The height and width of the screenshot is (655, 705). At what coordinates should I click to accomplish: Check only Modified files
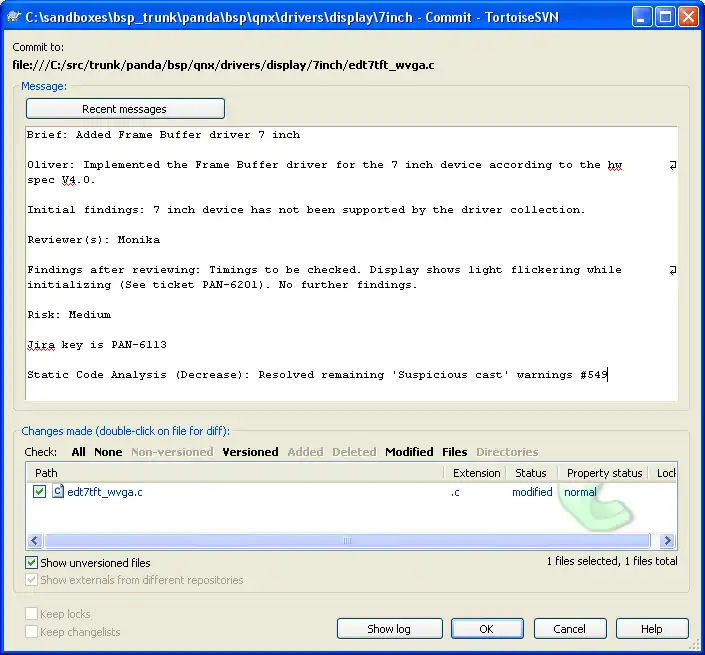click(409, 452)
